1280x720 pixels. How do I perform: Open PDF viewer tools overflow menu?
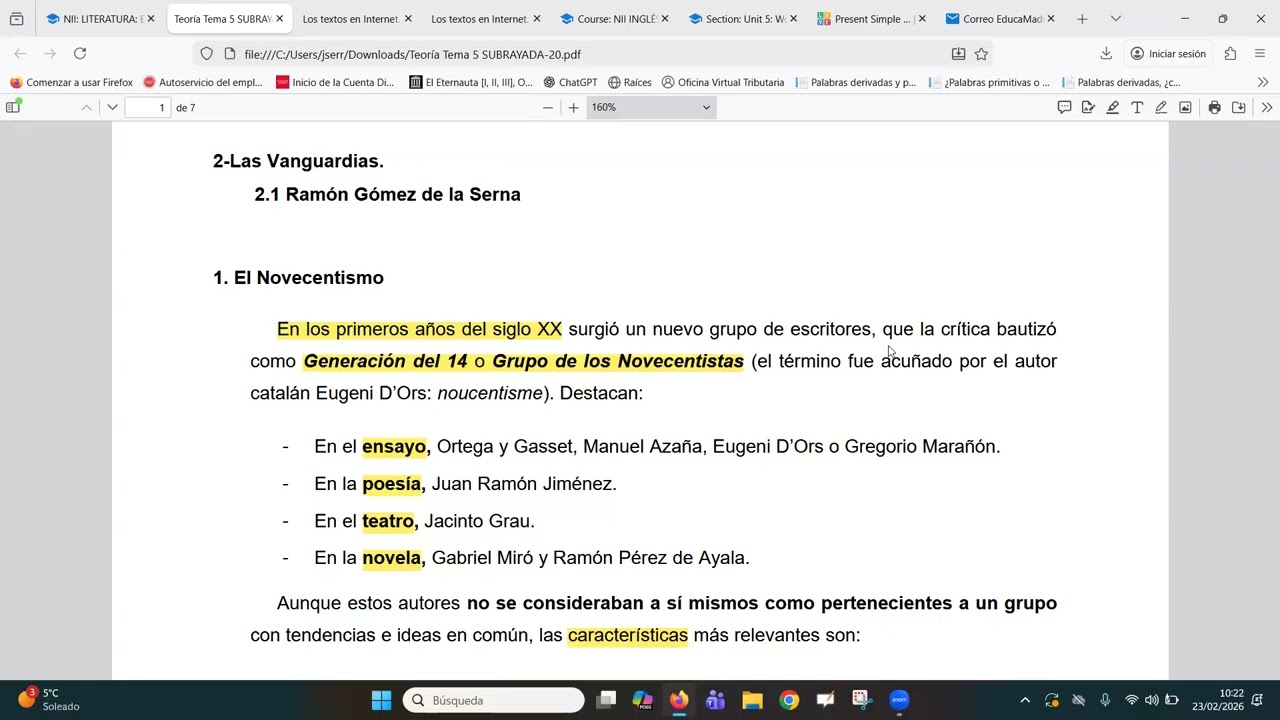coord(1266,107)
